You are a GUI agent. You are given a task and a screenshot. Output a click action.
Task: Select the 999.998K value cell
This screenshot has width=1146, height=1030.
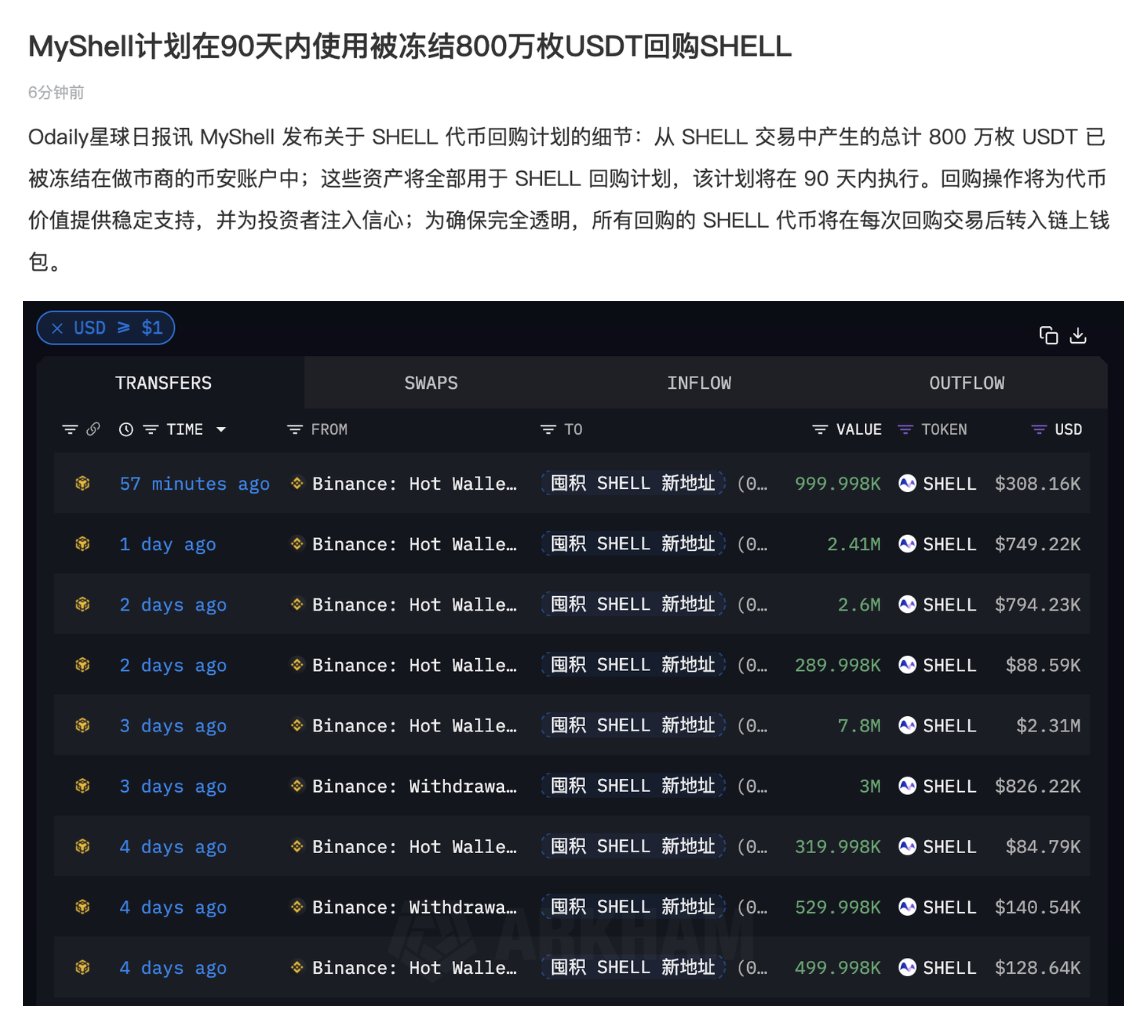point(838,484)
